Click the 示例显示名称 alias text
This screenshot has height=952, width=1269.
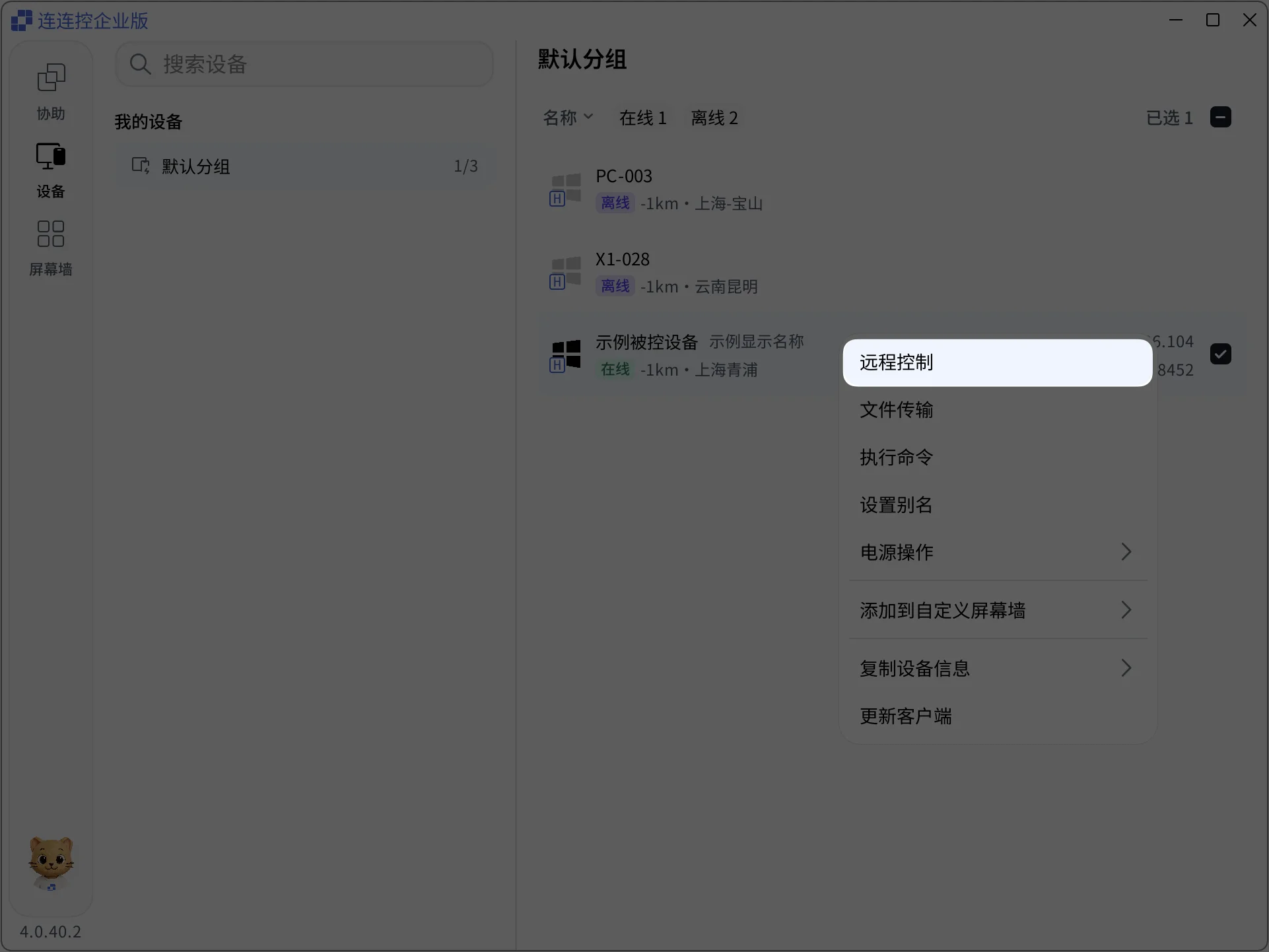pos(757,342)
